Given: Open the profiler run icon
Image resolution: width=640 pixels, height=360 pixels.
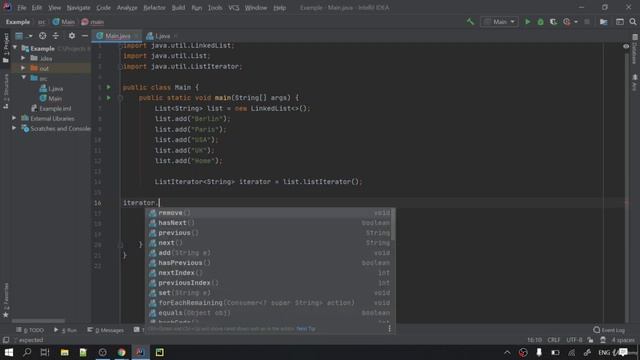Looking at the screenshot, I should pos(567,22).
